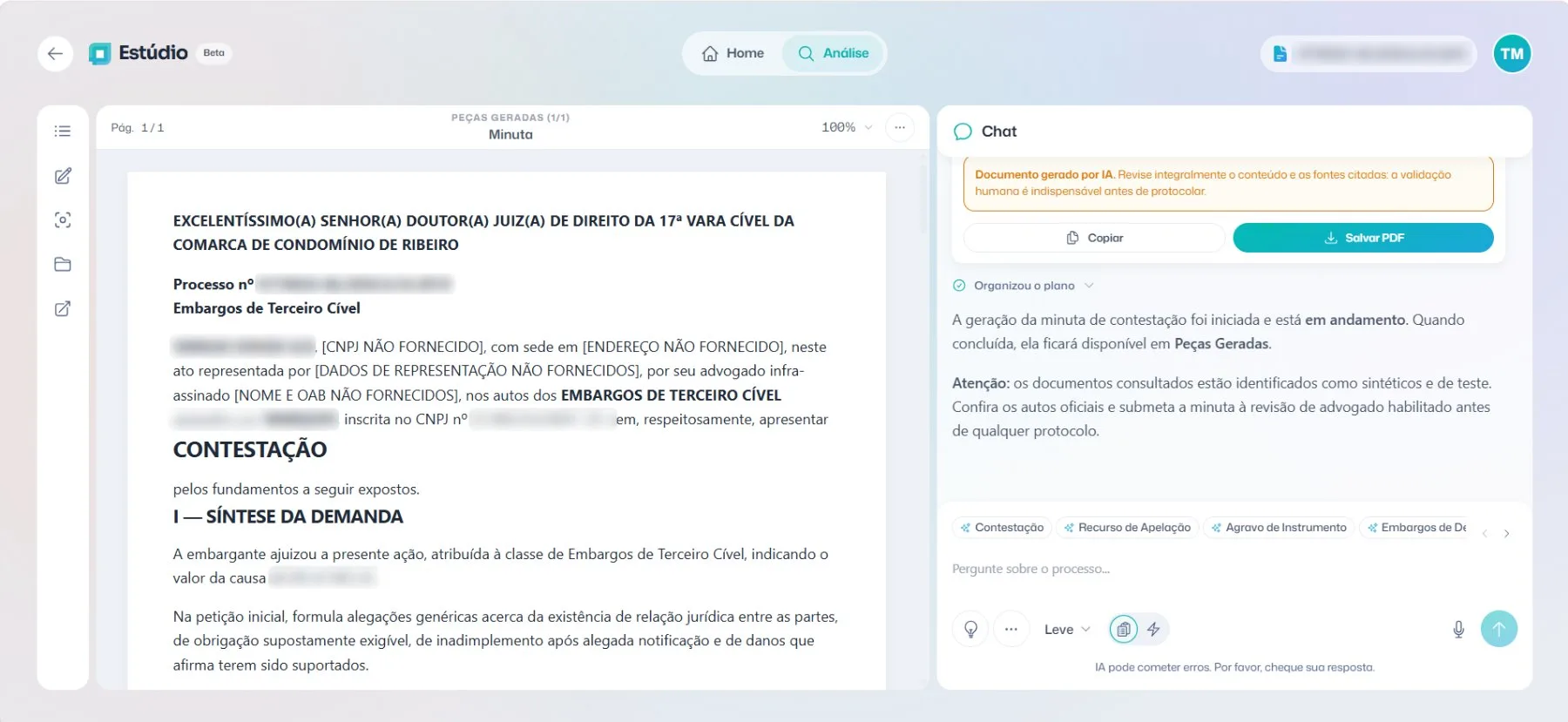Click the Chat bubble icon
Screen dimensions: 1568x722
click(x=963, y=132)
